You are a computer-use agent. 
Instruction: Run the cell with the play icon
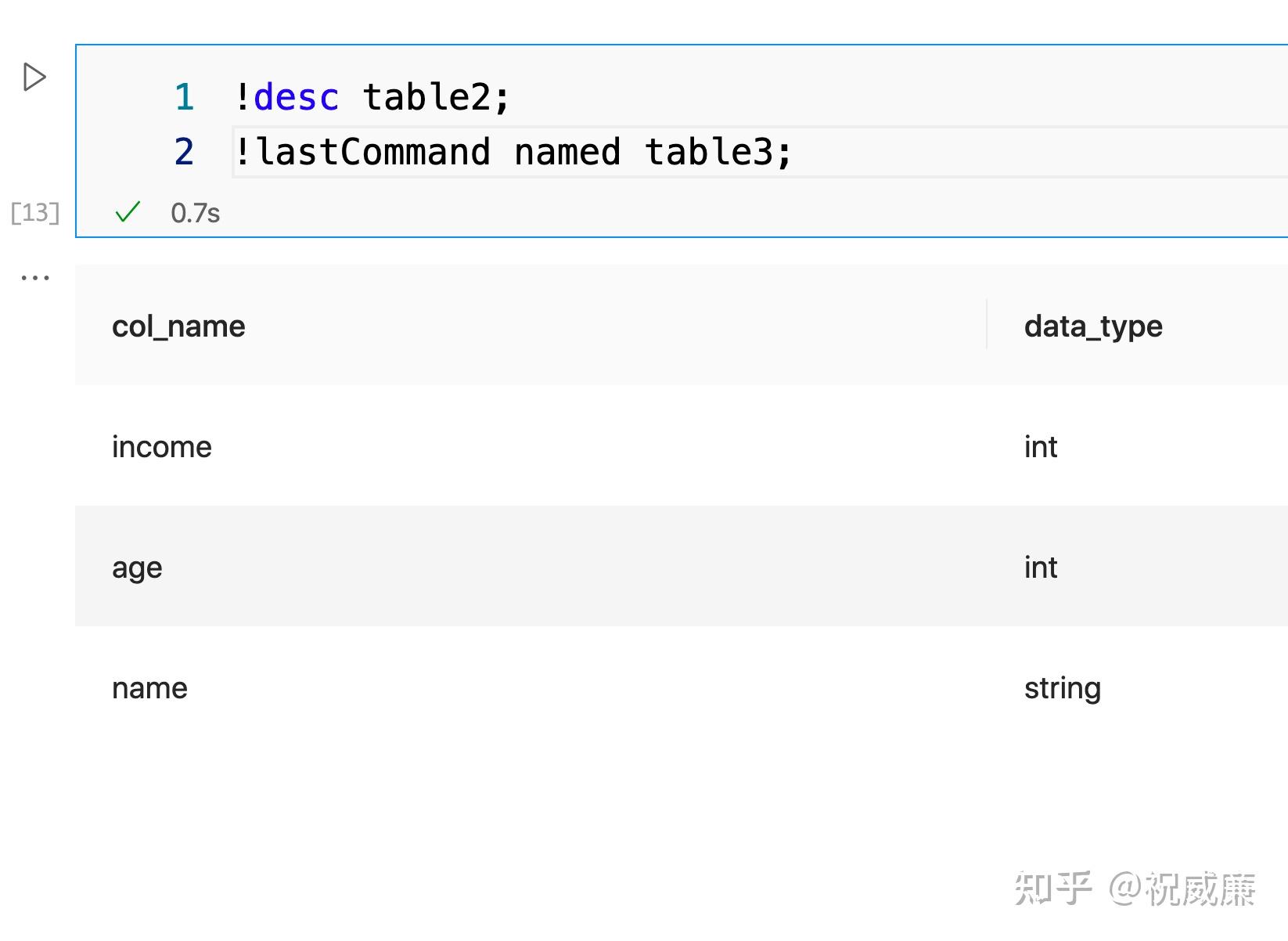[x=34, y=77]
